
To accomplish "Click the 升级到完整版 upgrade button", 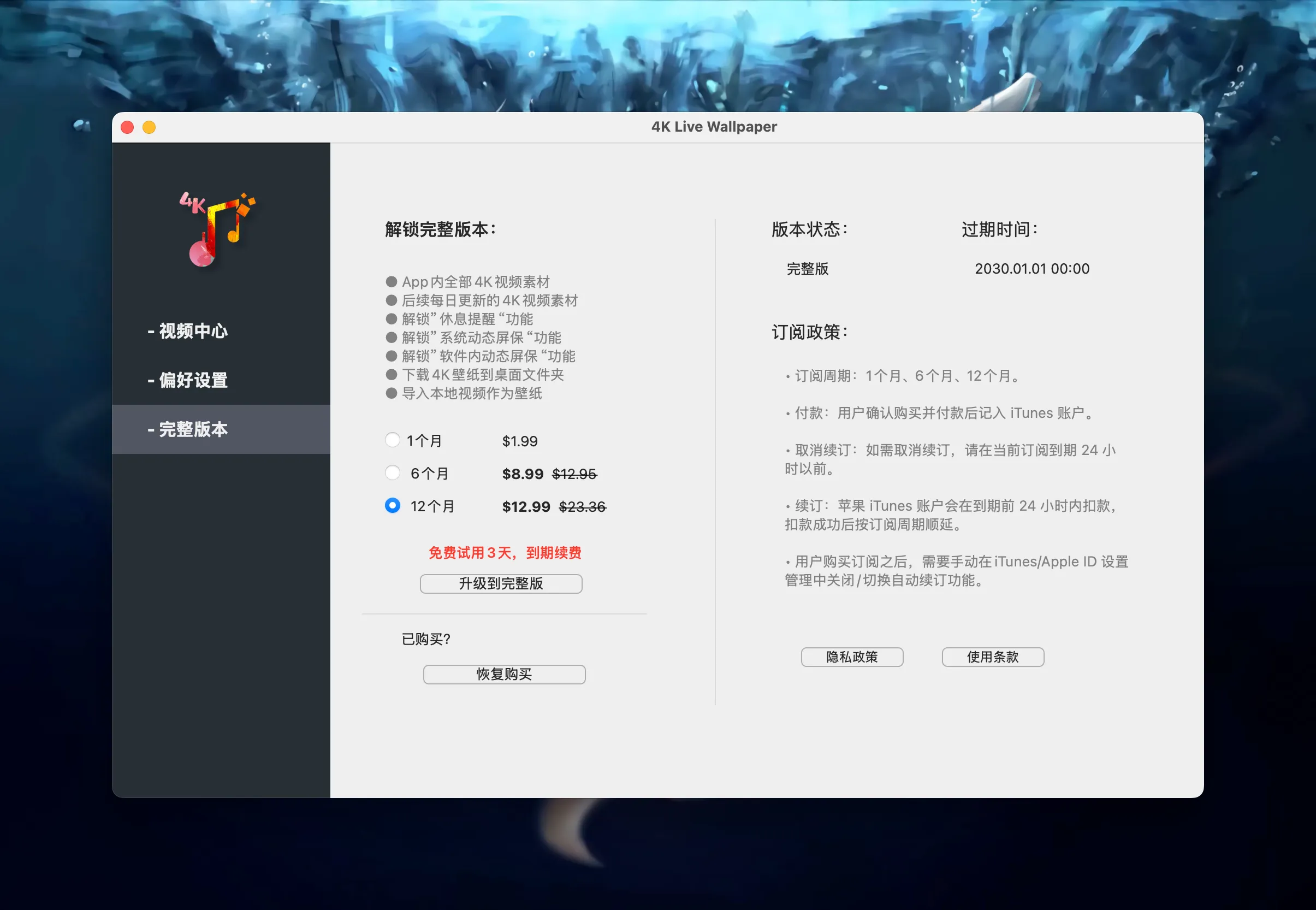I will point(501,583).
